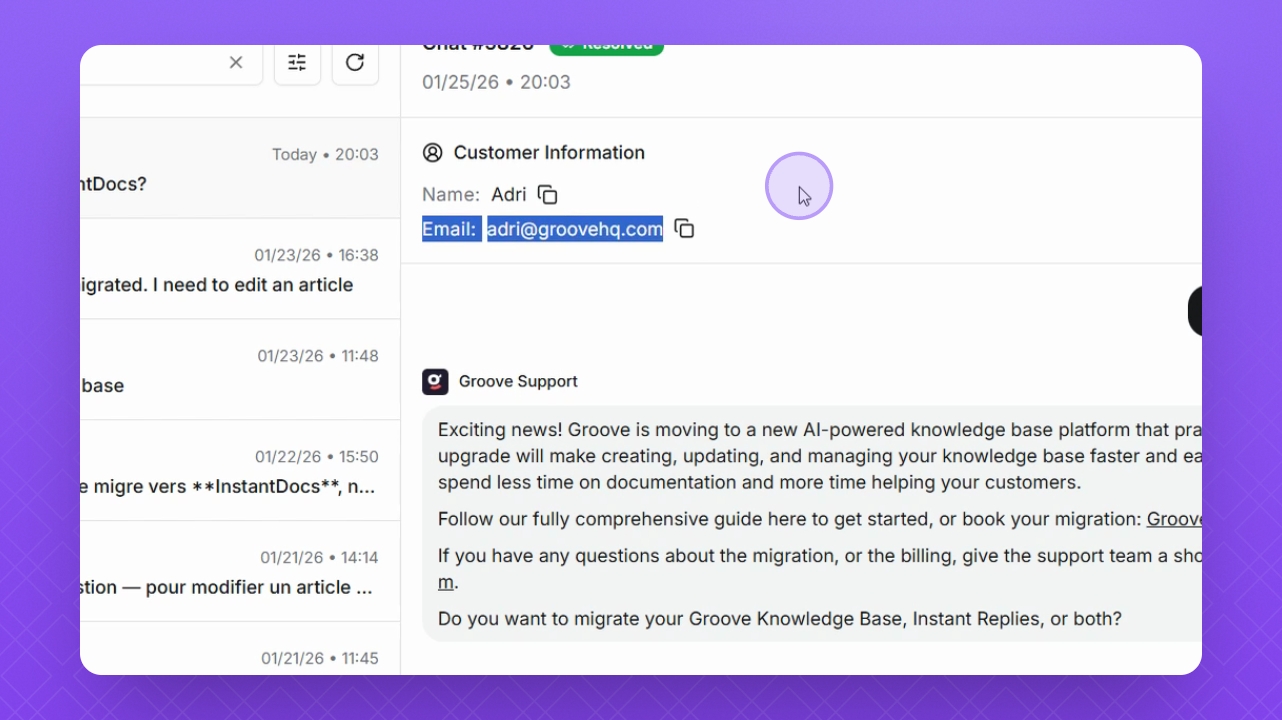Image resolution: width=1282 pixels, height=720 pixels.
Task: Click the chat header date 01/25/26 • 20:03
Action: pyautogui.click(x=496, y=82)
